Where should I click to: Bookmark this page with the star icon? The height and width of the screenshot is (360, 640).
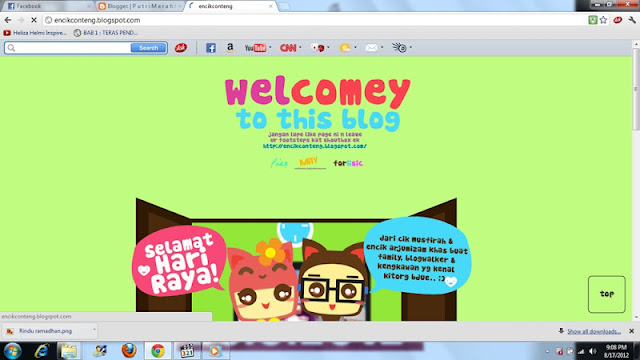pyautogui.click(x=603, y=20)
